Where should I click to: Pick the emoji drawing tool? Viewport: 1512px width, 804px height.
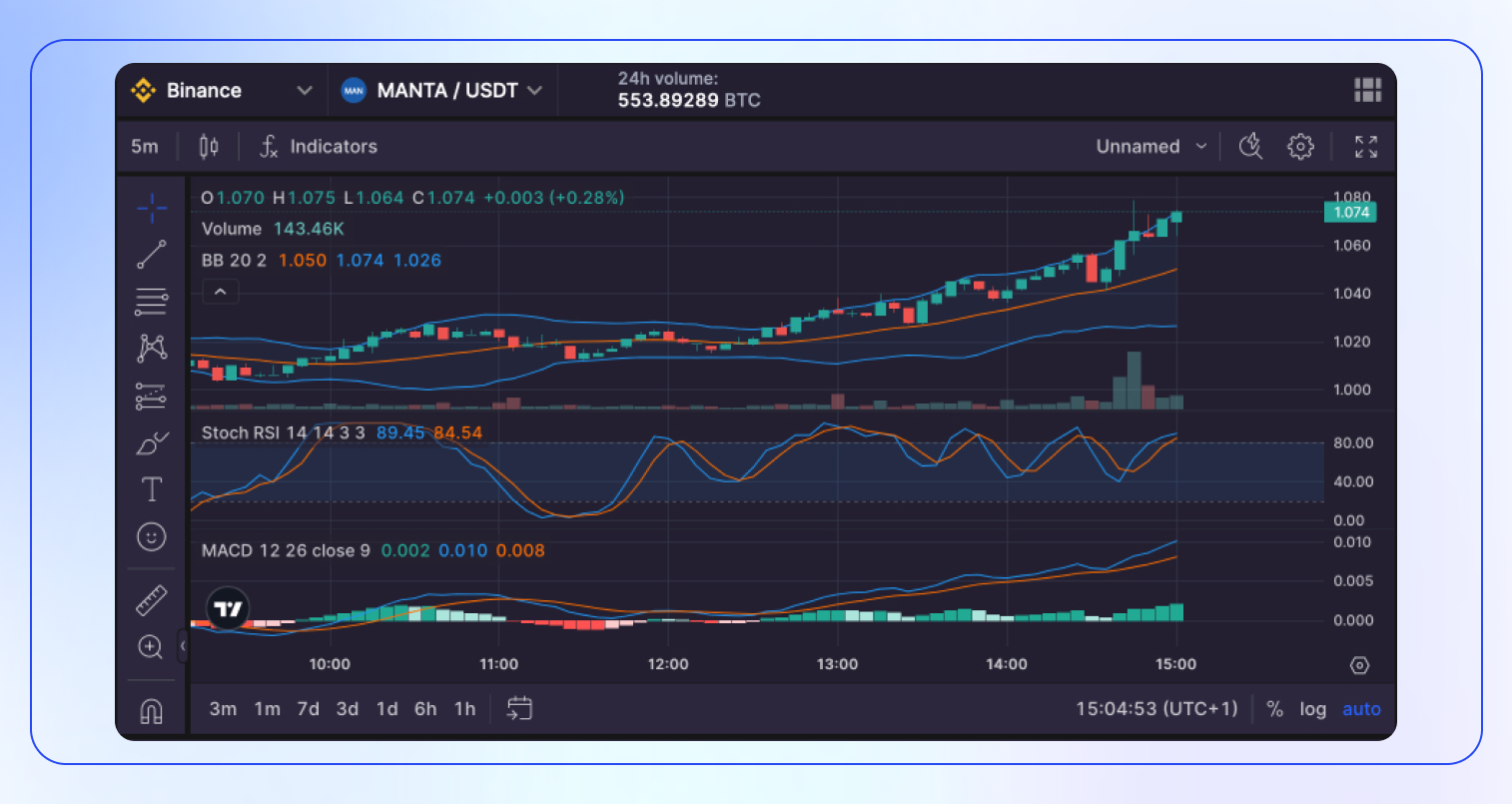(151, 537)
